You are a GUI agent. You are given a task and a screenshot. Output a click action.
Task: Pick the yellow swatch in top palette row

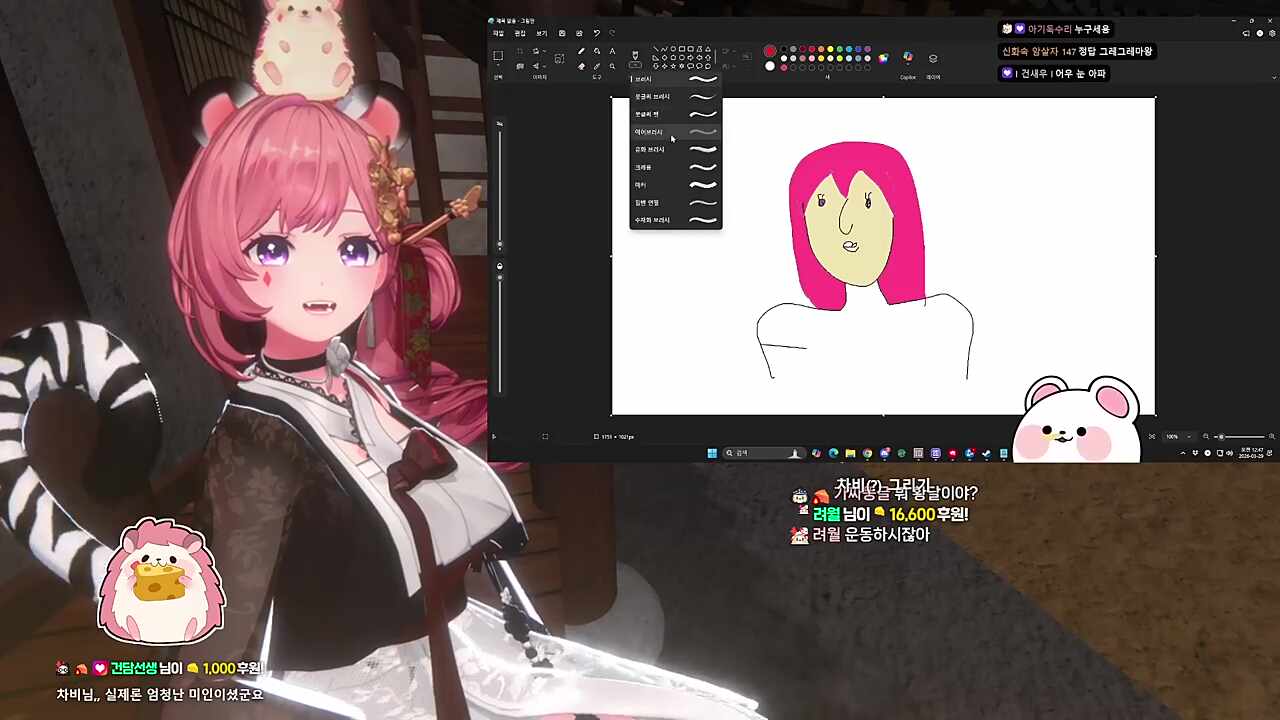click(x=830, y=49)
